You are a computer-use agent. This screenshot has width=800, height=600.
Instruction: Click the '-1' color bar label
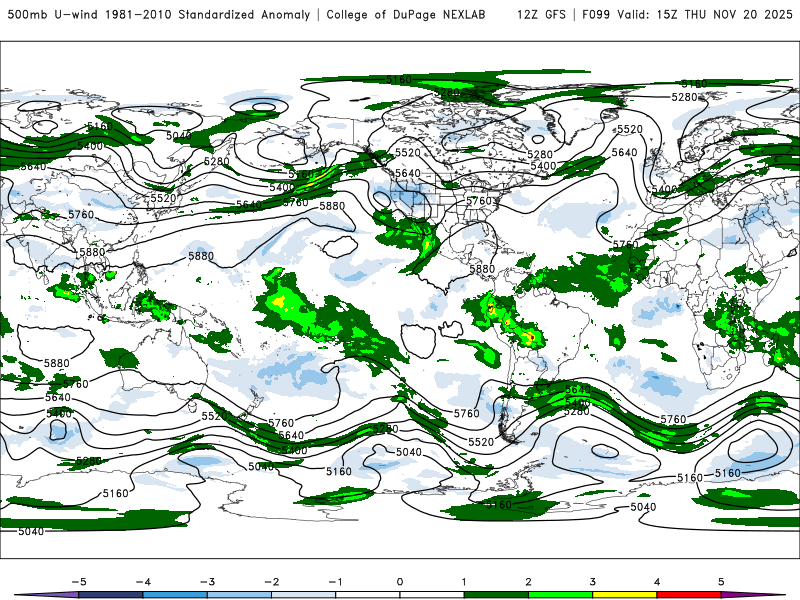coord(335,582)
